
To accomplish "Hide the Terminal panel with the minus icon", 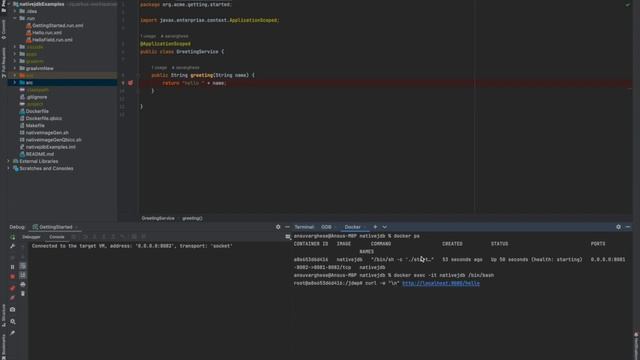I will [628, 227].
